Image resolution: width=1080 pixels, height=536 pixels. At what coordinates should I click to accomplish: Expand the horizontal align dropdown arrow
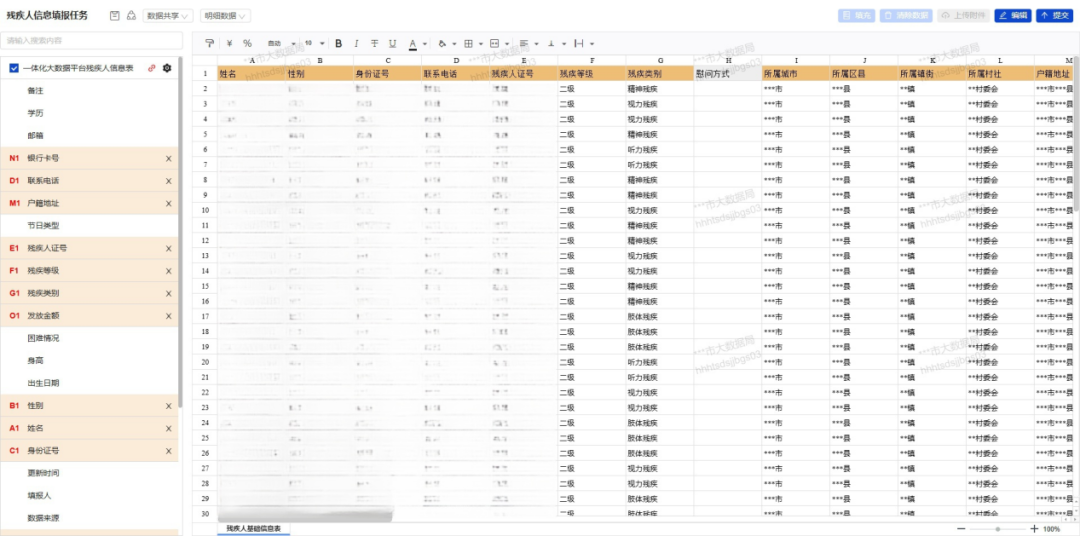(537, 43)
